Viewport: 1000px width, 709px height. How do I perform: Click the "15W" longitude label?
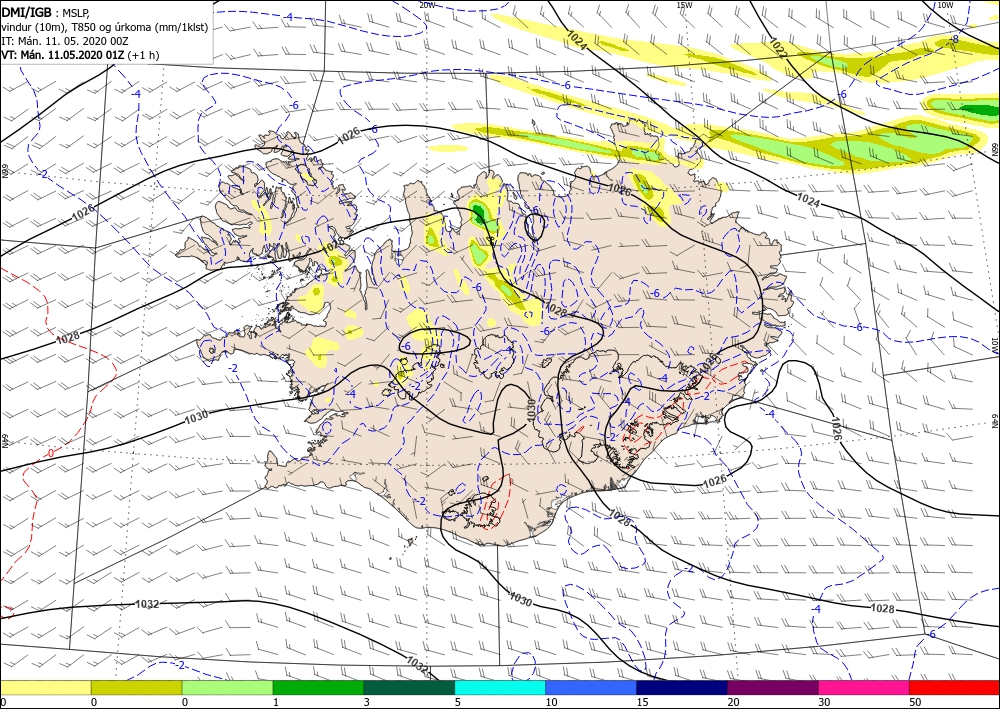tap(684, 5)
